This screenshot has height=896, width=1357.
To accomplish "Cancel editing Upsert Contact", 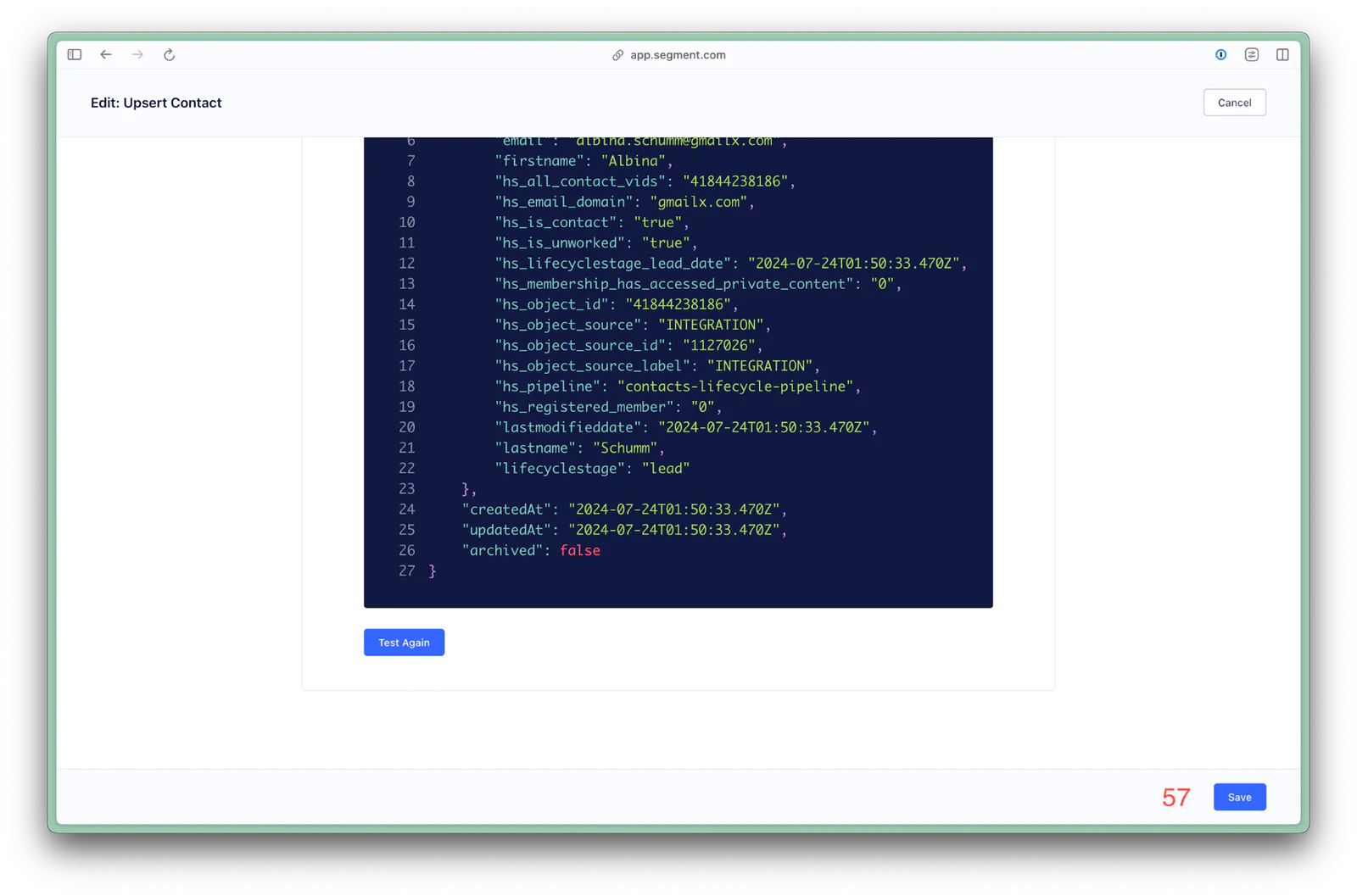I will pyautogui.click(x=1234, y=103).
